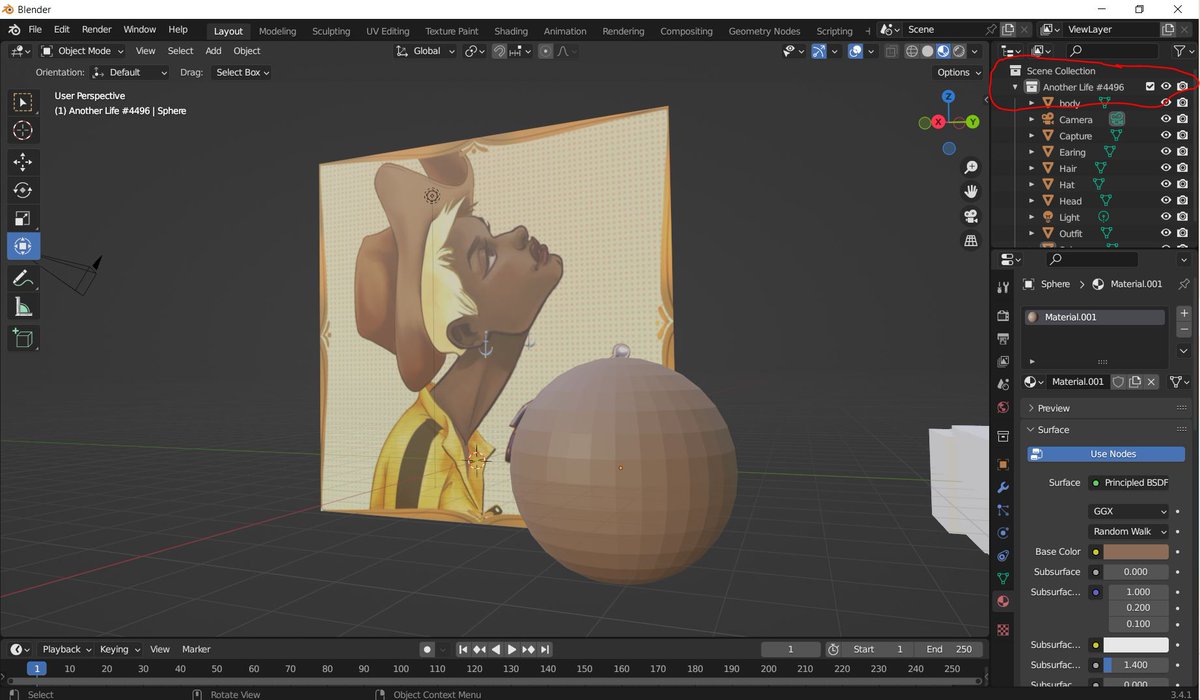Select the Annotate tool
1200x700 pixels.
point(23,279)
